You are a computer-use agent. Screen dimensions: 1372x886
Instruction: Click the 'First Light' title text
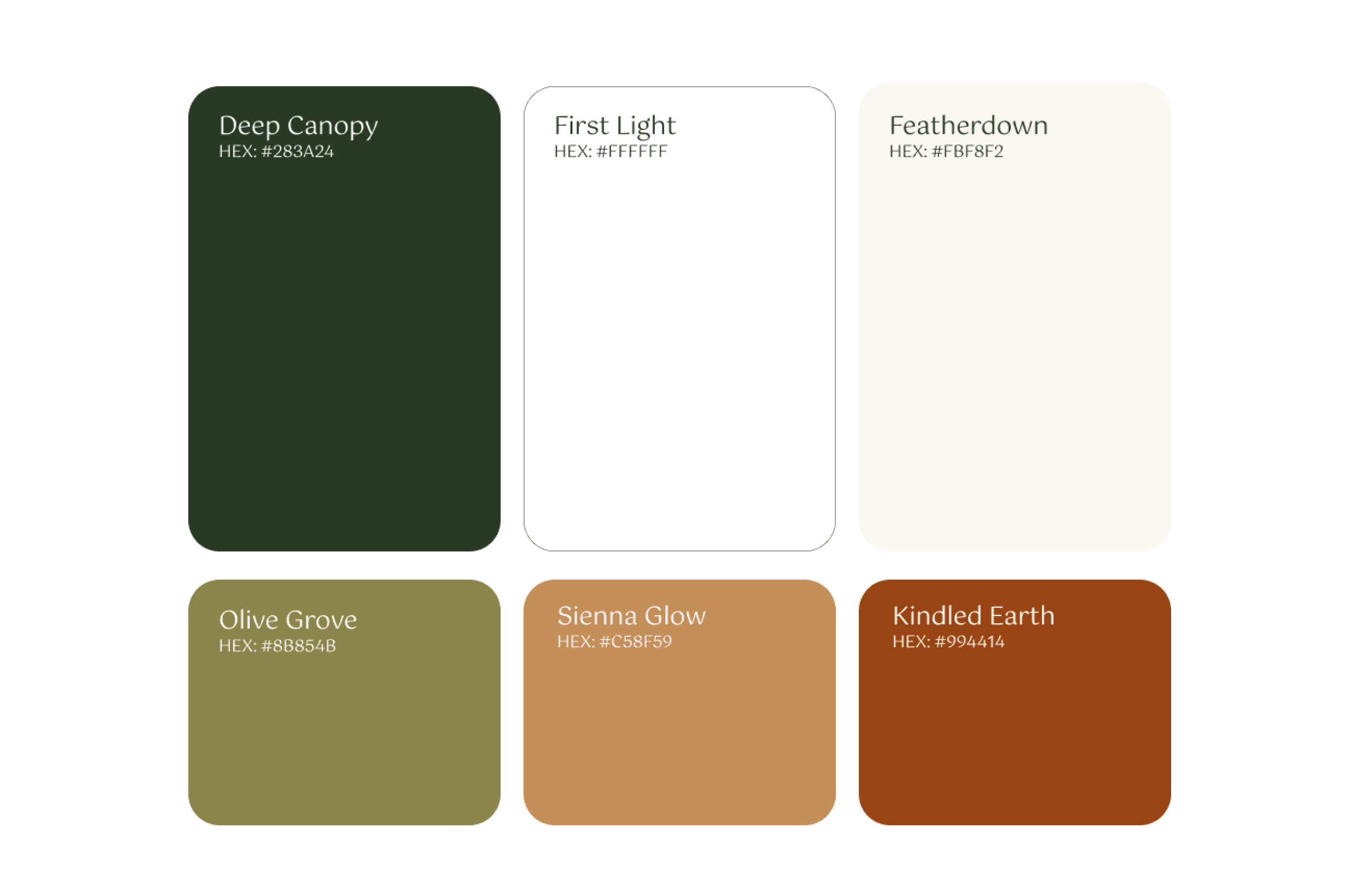(615, 126)
